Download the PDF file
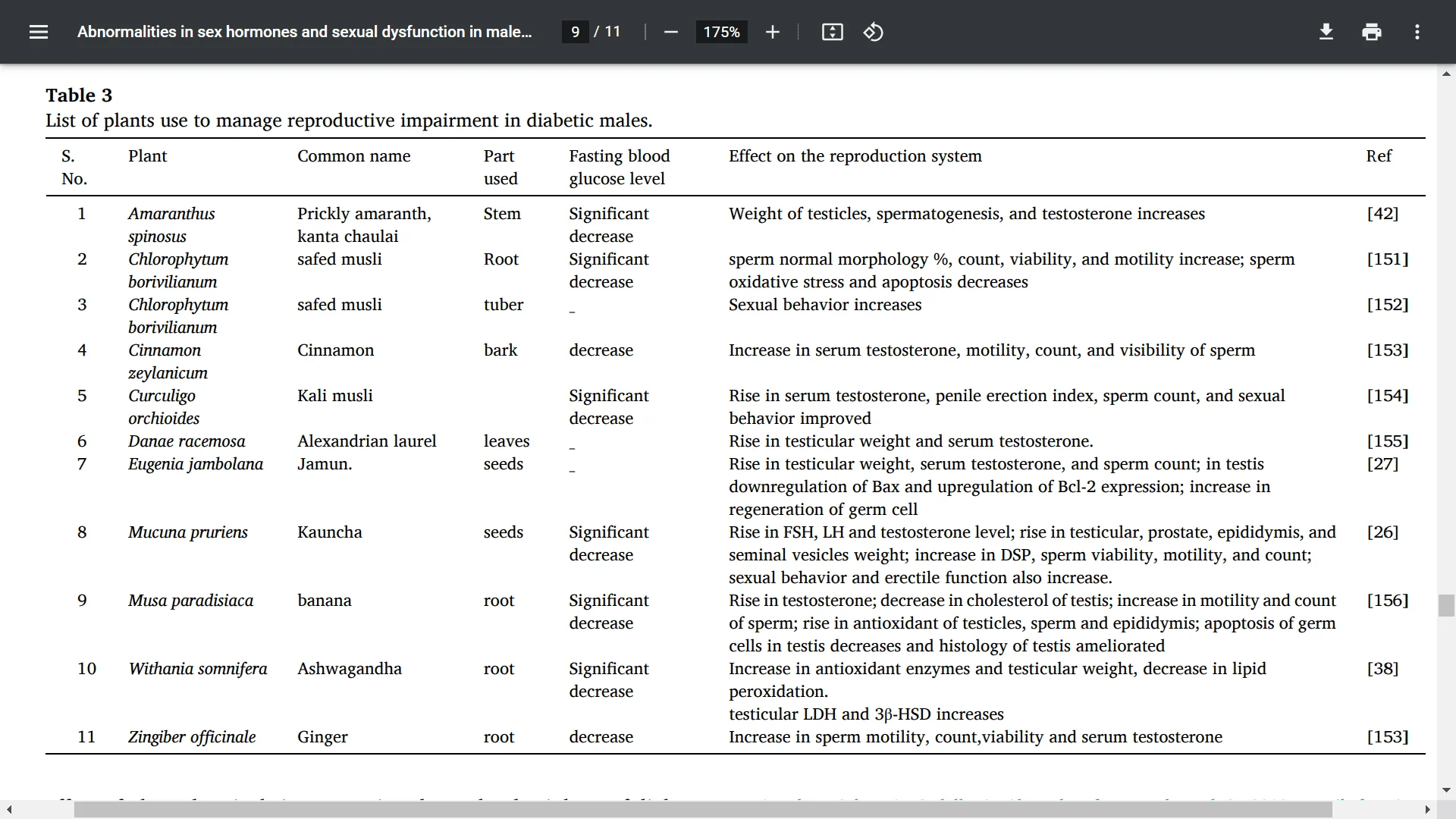This screenshot has height=819, width=1456. (x=1326, y=32)
